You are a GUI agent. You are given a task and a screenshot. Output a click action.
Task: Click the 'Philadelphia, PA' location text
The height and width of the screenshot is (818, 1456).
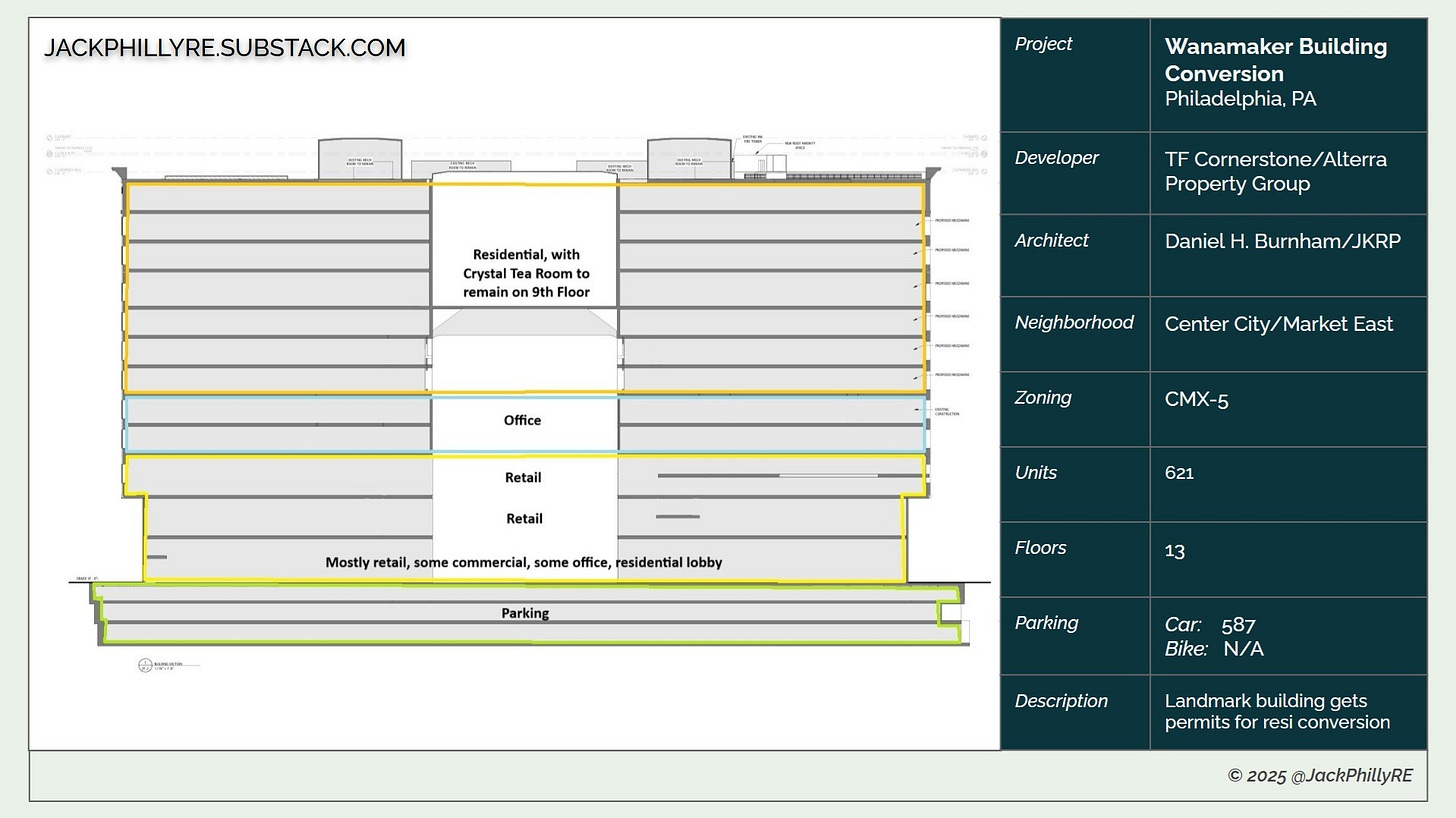[x=1240, y=99]
